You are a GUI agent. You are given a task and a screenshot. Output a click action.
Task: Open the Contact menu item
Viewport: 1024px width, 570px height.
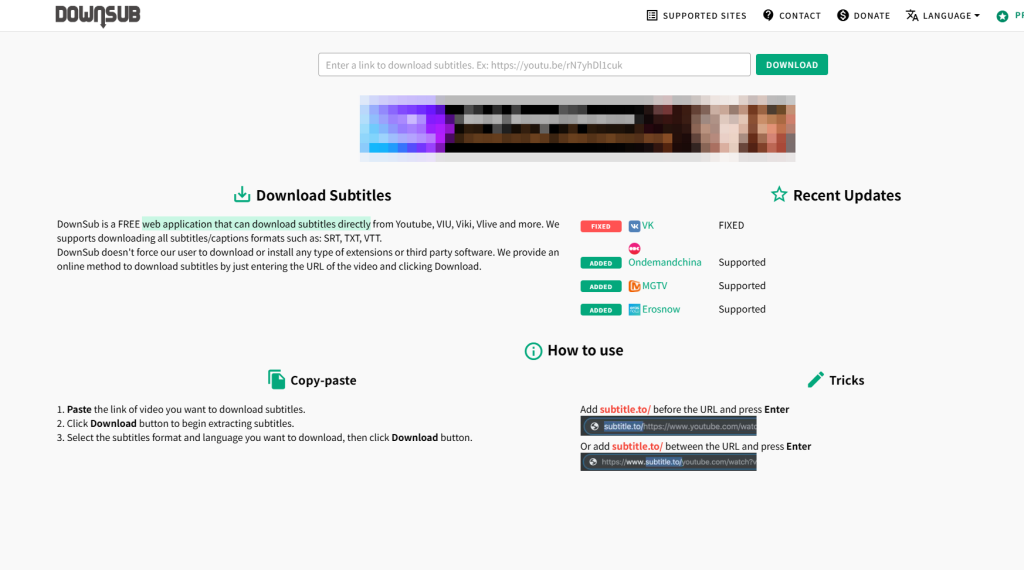[792, 16]
